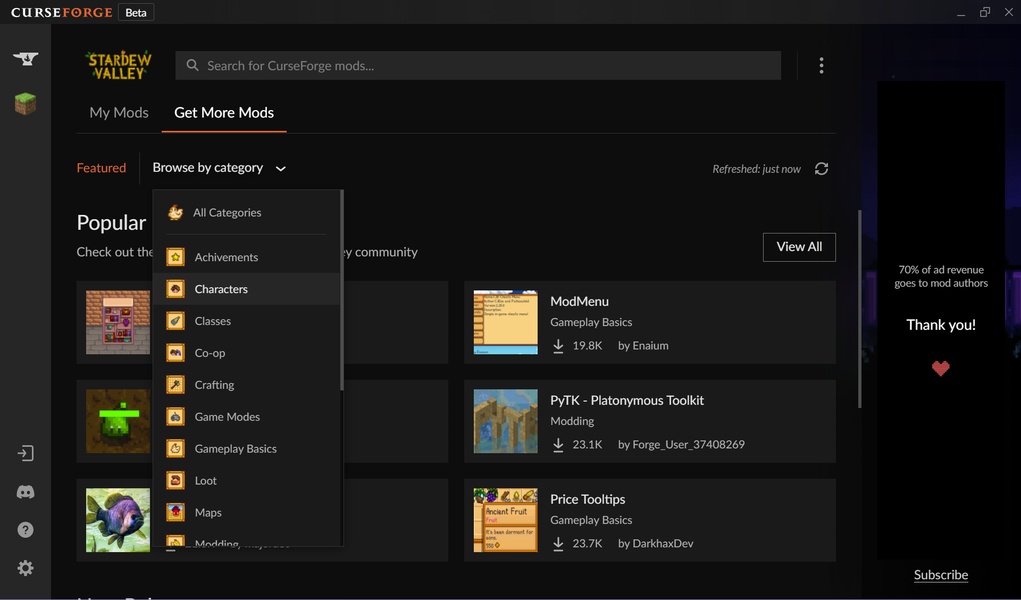
Task: Click the refresh icon beside Refreshed text
Action: 821,169
